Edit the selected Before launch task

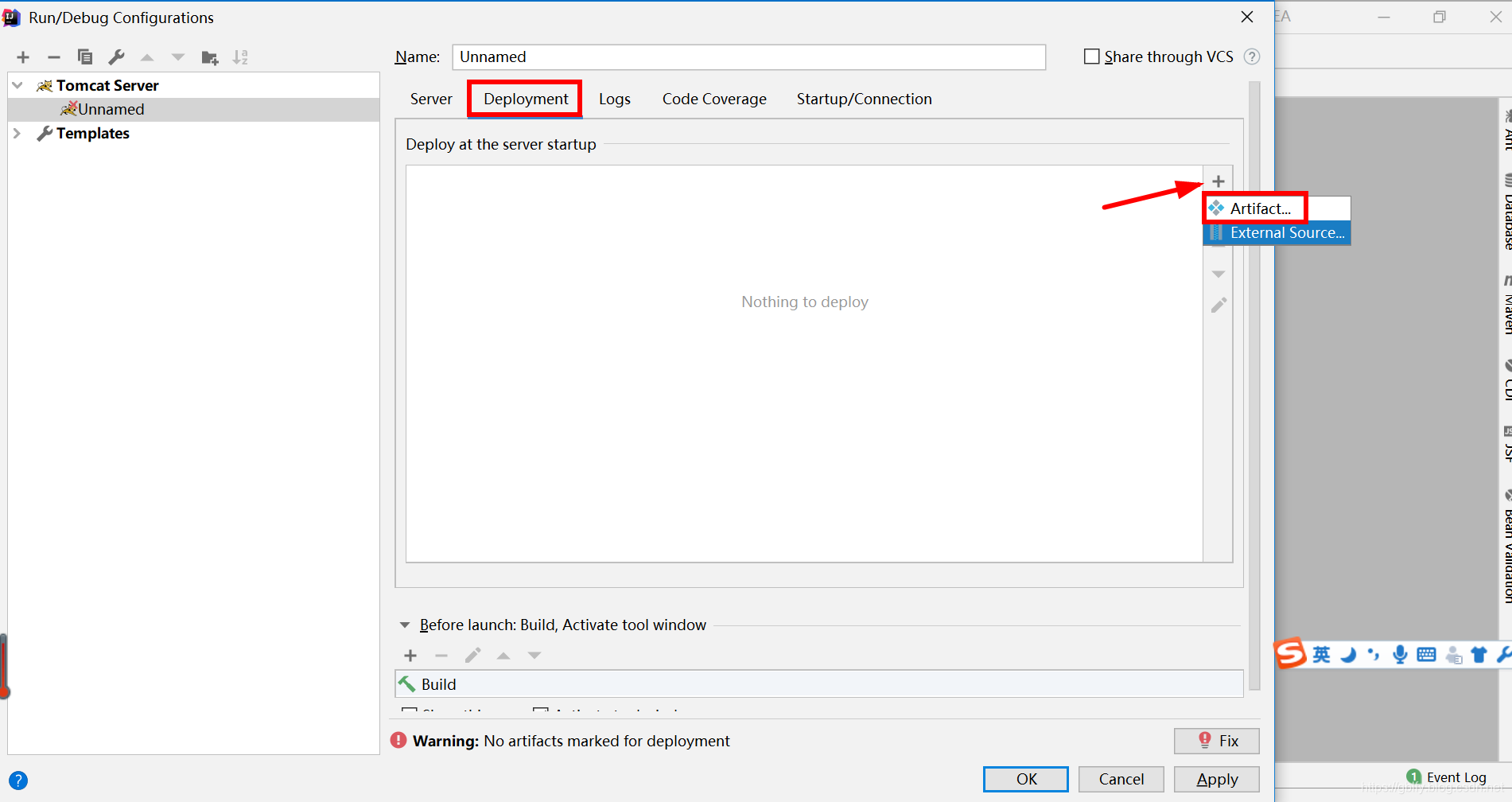pyautogui.click(x=472, y=656)
